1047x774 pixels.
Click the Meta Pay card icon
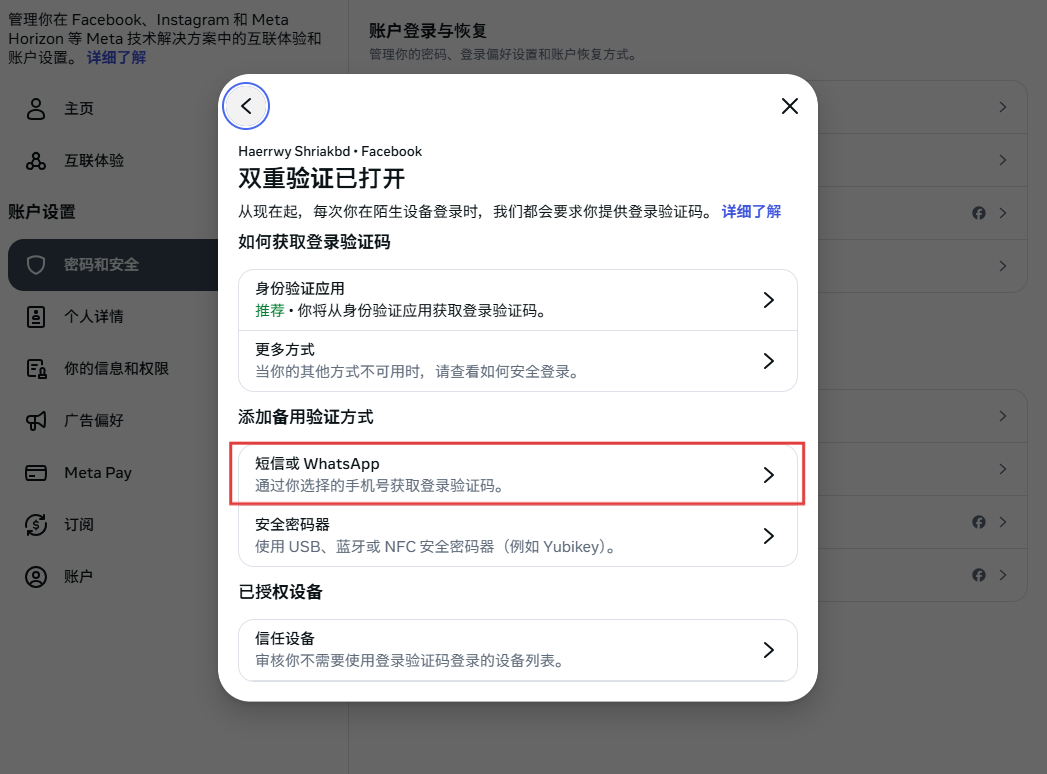35,473
